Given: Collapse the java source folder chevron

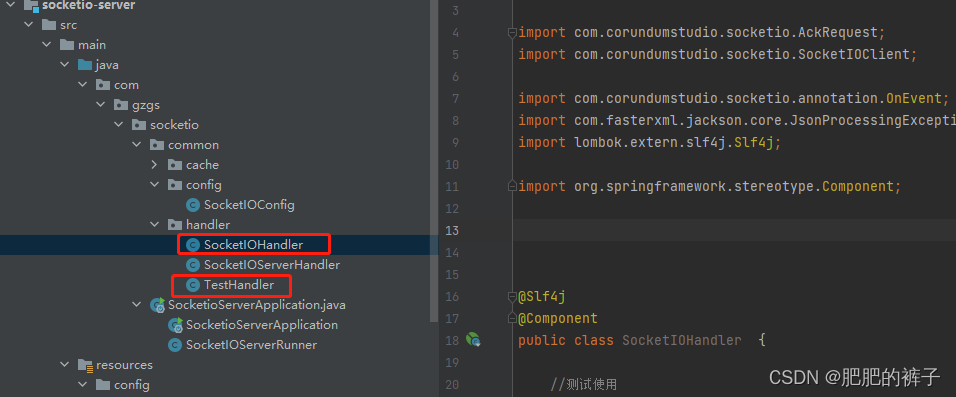Looking at the screenshot, I should (x=65, y=65).
